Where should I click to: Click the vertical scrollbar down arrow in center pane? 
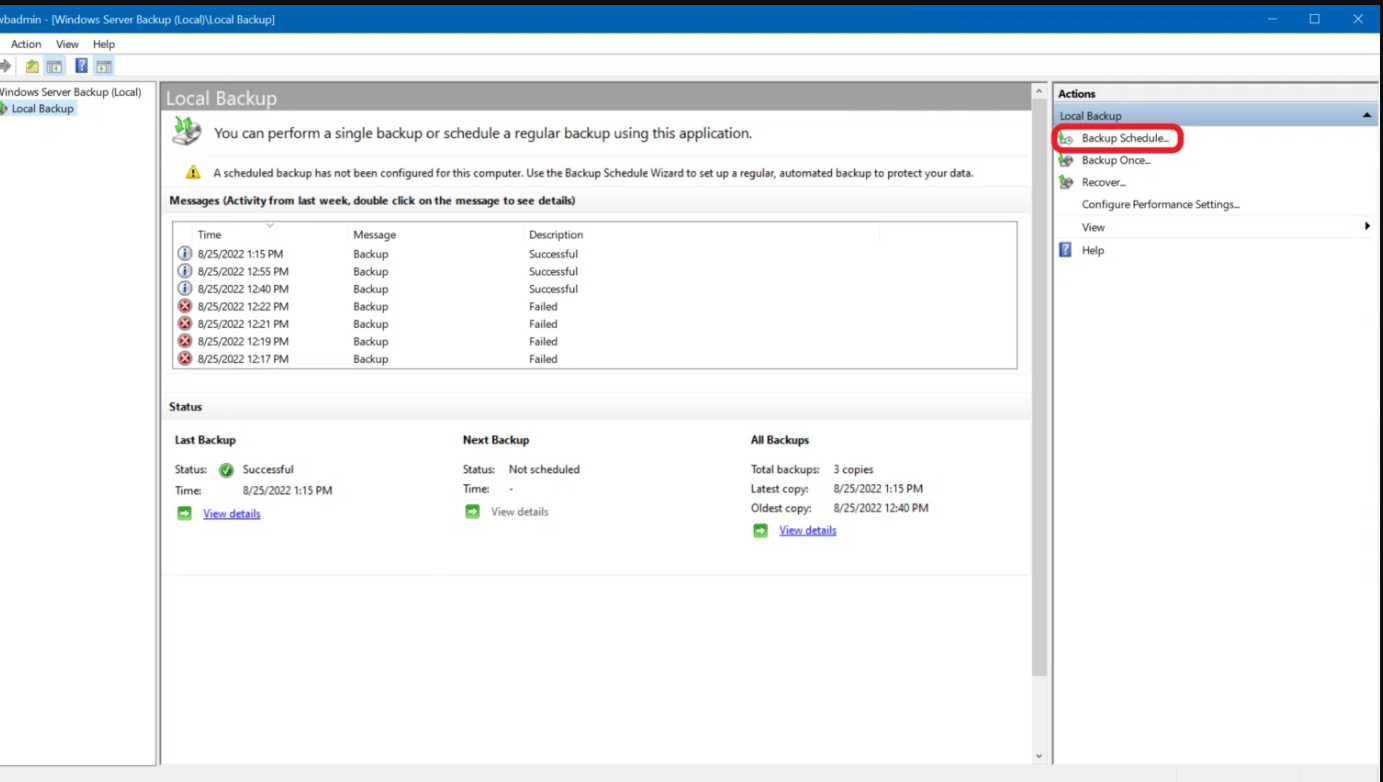coord(1039,756)
